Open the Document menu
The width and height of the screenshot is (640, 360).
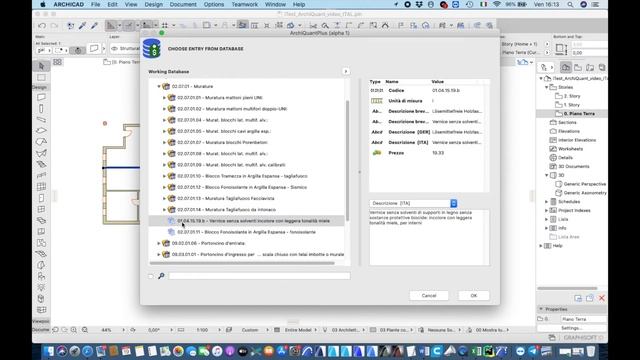pyautogui.click(x=183, y=4)
